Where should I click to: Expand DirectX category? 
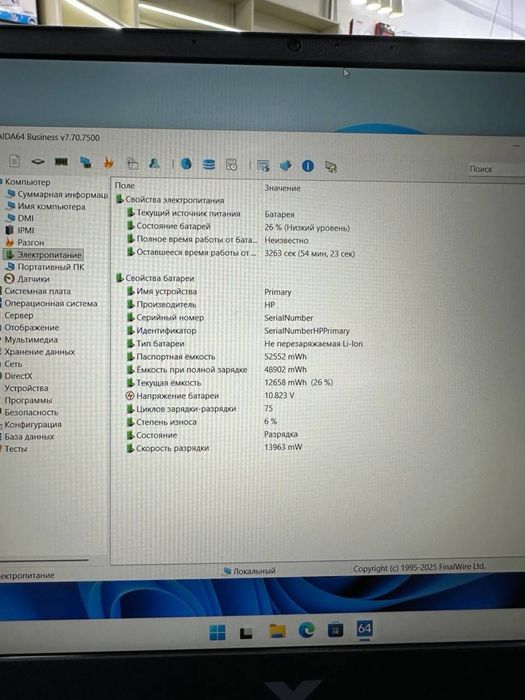click(18, 376)
